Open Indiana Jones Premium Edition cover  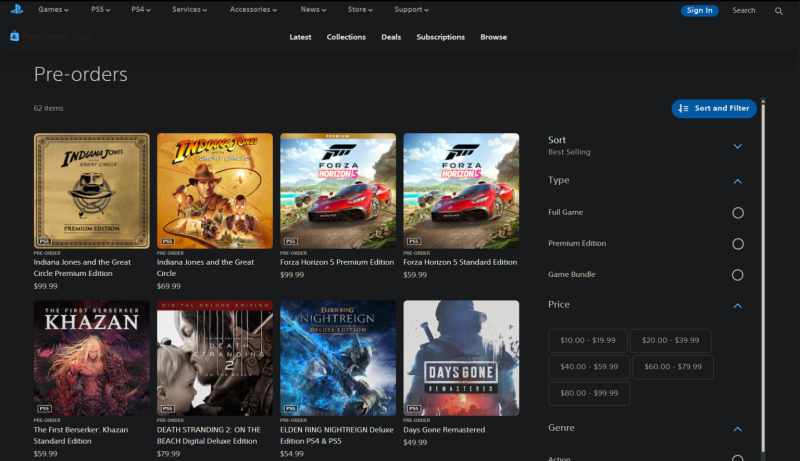point(92,191)
